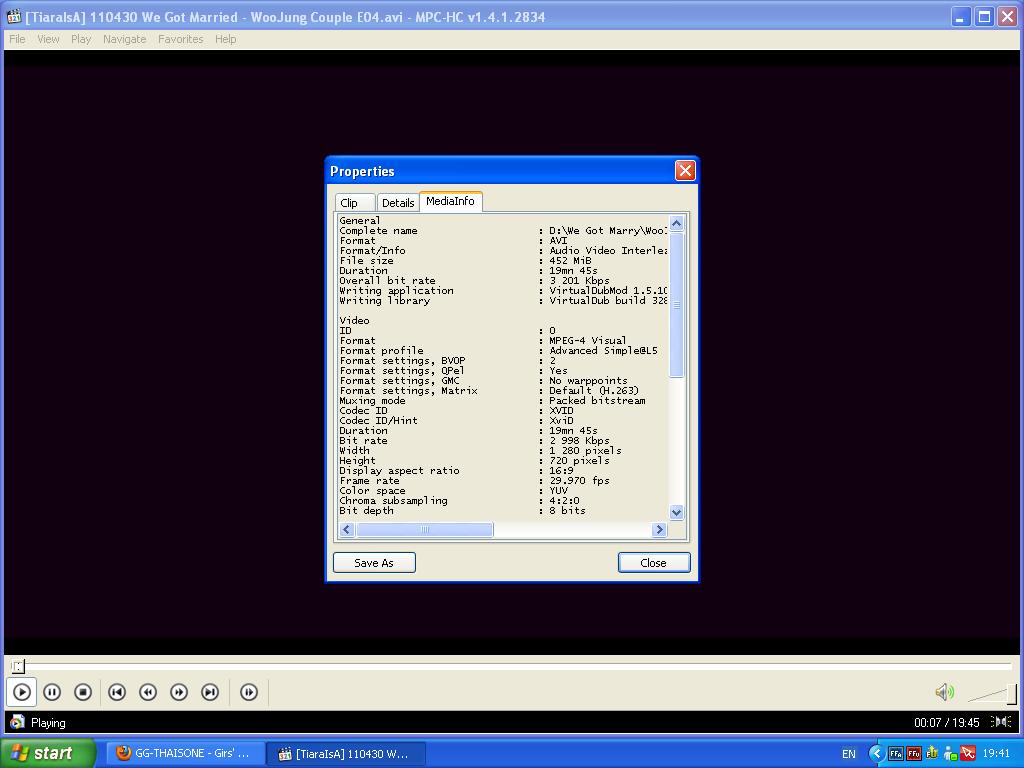Click the '16:9' display aspect ratio value
The image size is (1024, 768).
coord(562,471)
